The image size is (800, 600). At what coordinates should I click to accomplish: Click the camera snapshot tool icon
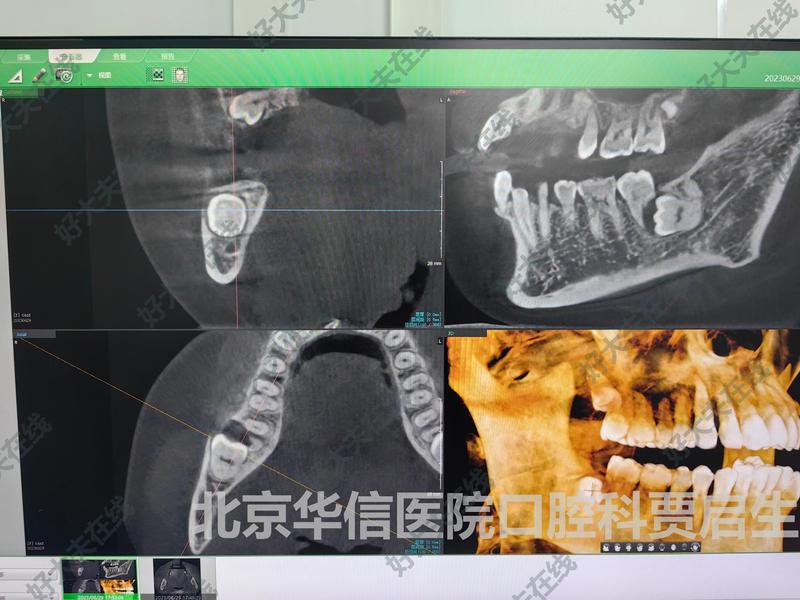[64, 75]
